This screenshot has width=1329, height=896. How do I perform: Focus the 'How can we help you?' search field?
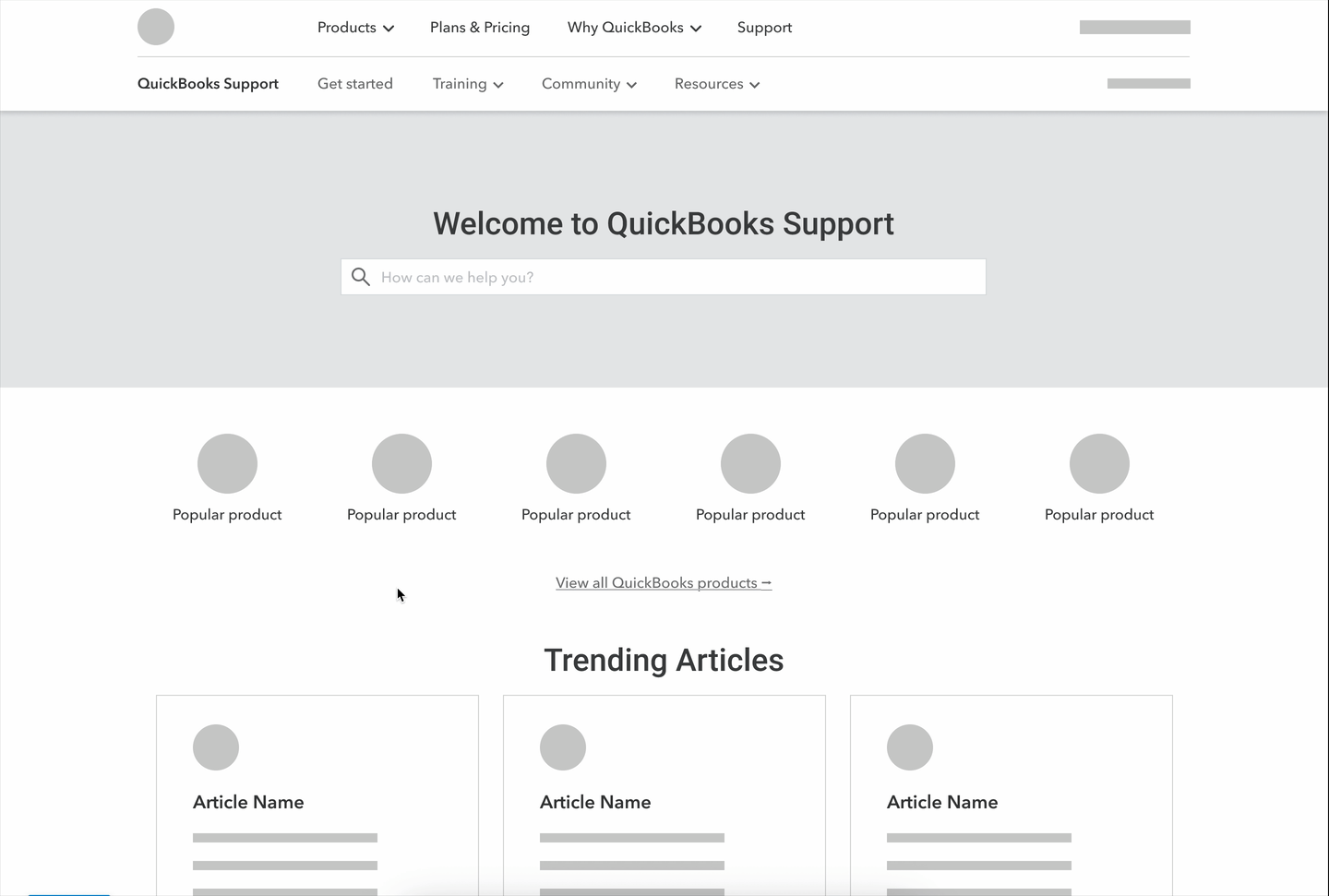[x=664, y=277]
